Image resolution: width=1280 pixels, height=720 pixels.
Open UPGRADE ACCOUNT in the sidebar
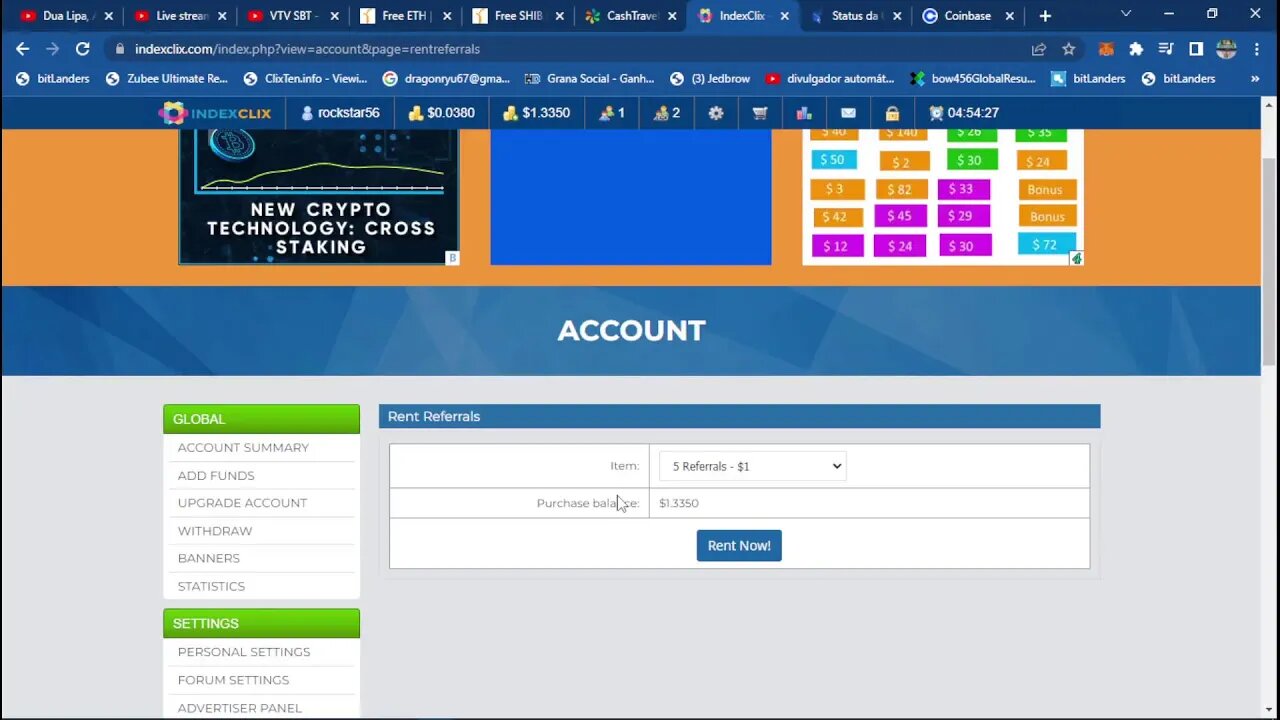242,502
